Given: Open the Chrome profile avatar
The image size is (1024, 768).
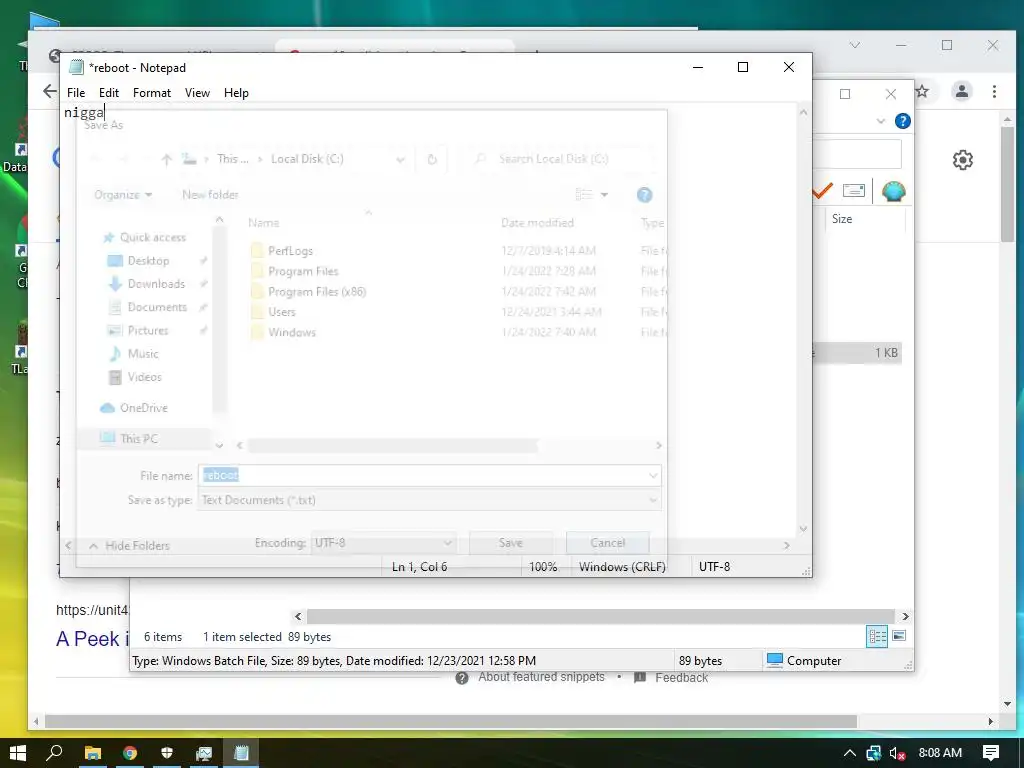Looking at the screenshot, I should tap(962, 91).
